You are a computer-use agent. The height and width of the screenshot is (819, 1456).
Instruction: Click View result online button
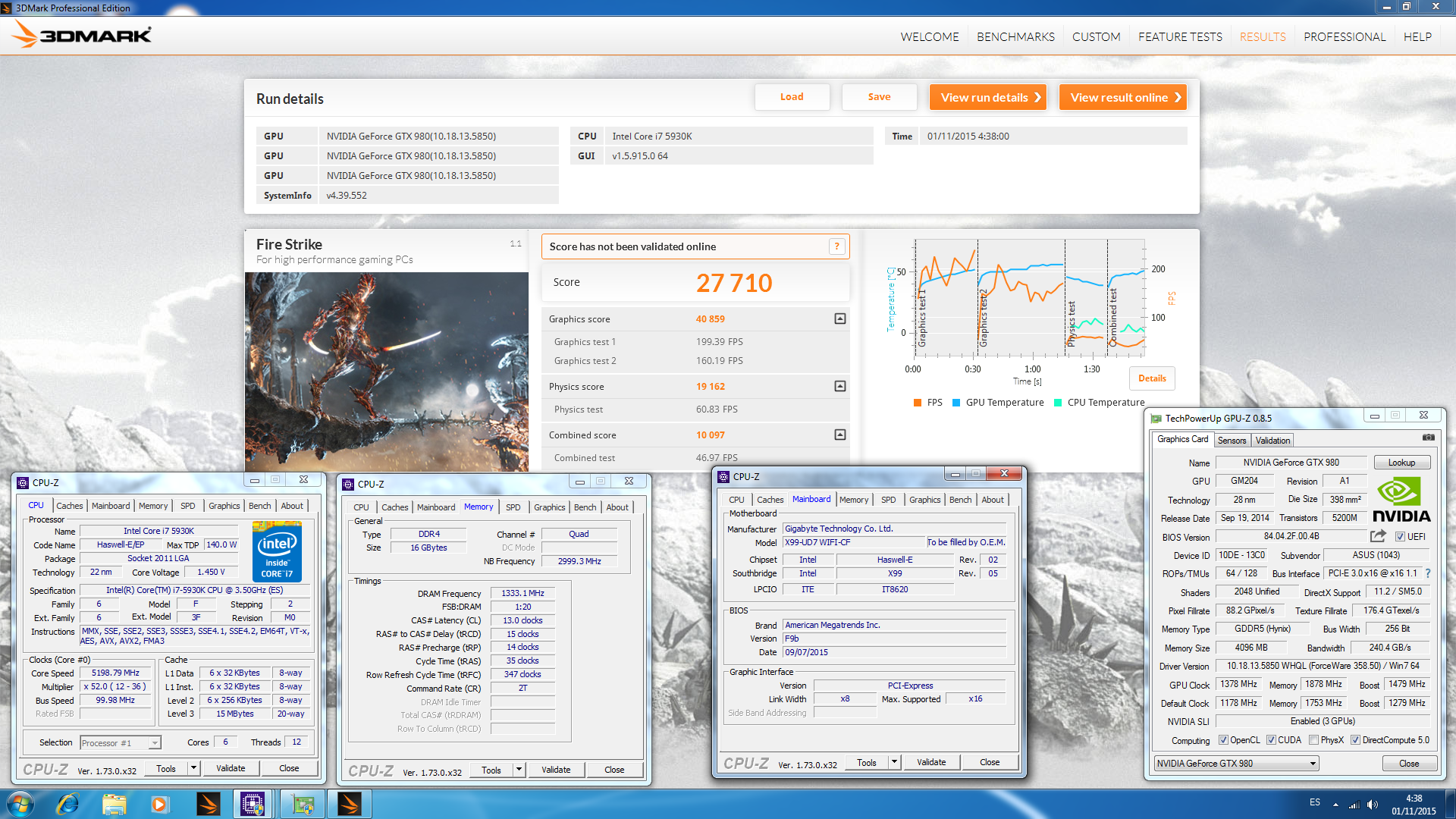pyautogui.click(x=1122, y=97)
